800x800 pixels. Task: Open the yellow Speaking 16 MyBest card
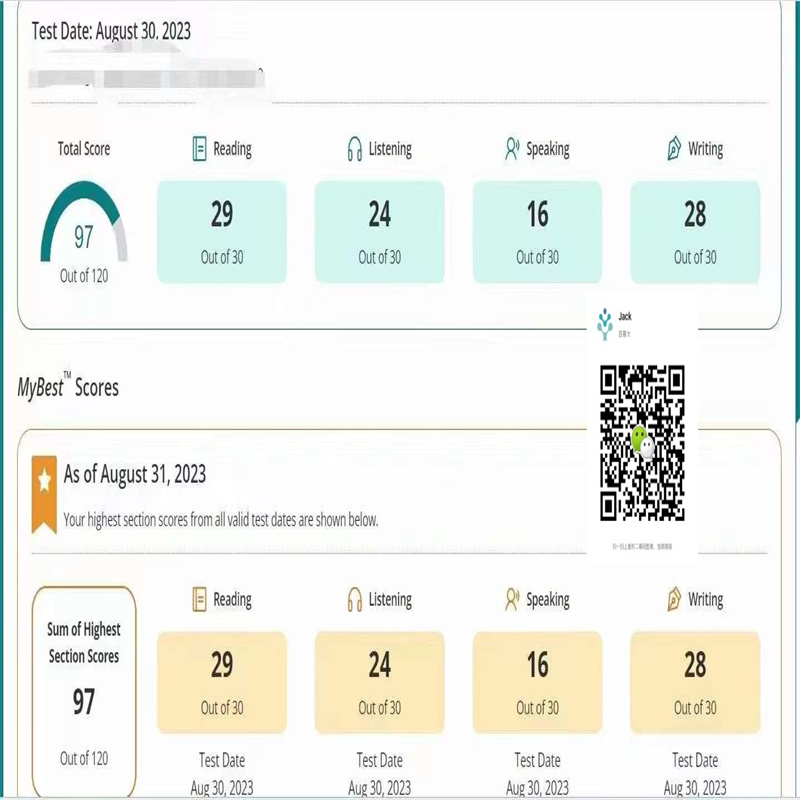[537, 681]
